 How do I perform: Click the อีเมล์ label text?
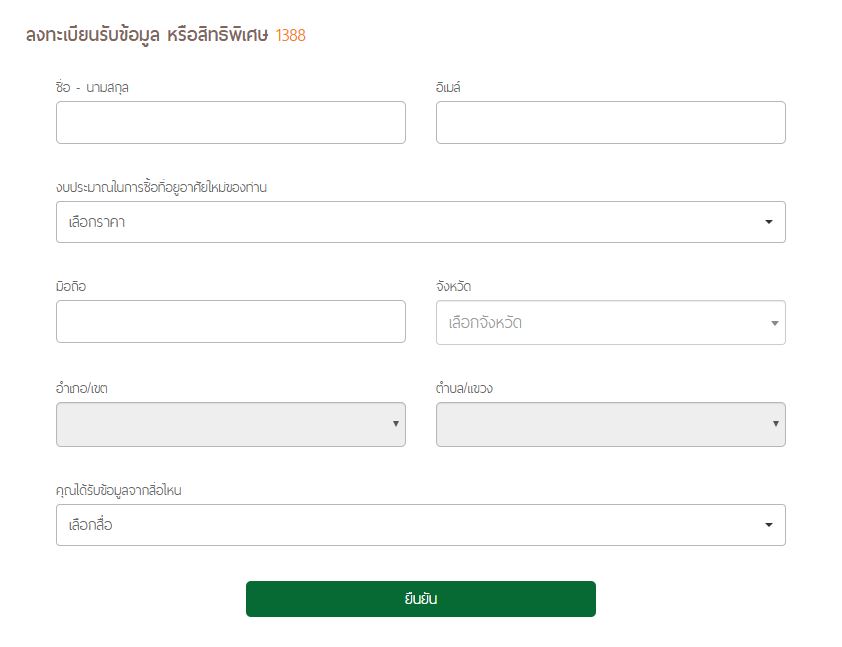pos(448,87)
